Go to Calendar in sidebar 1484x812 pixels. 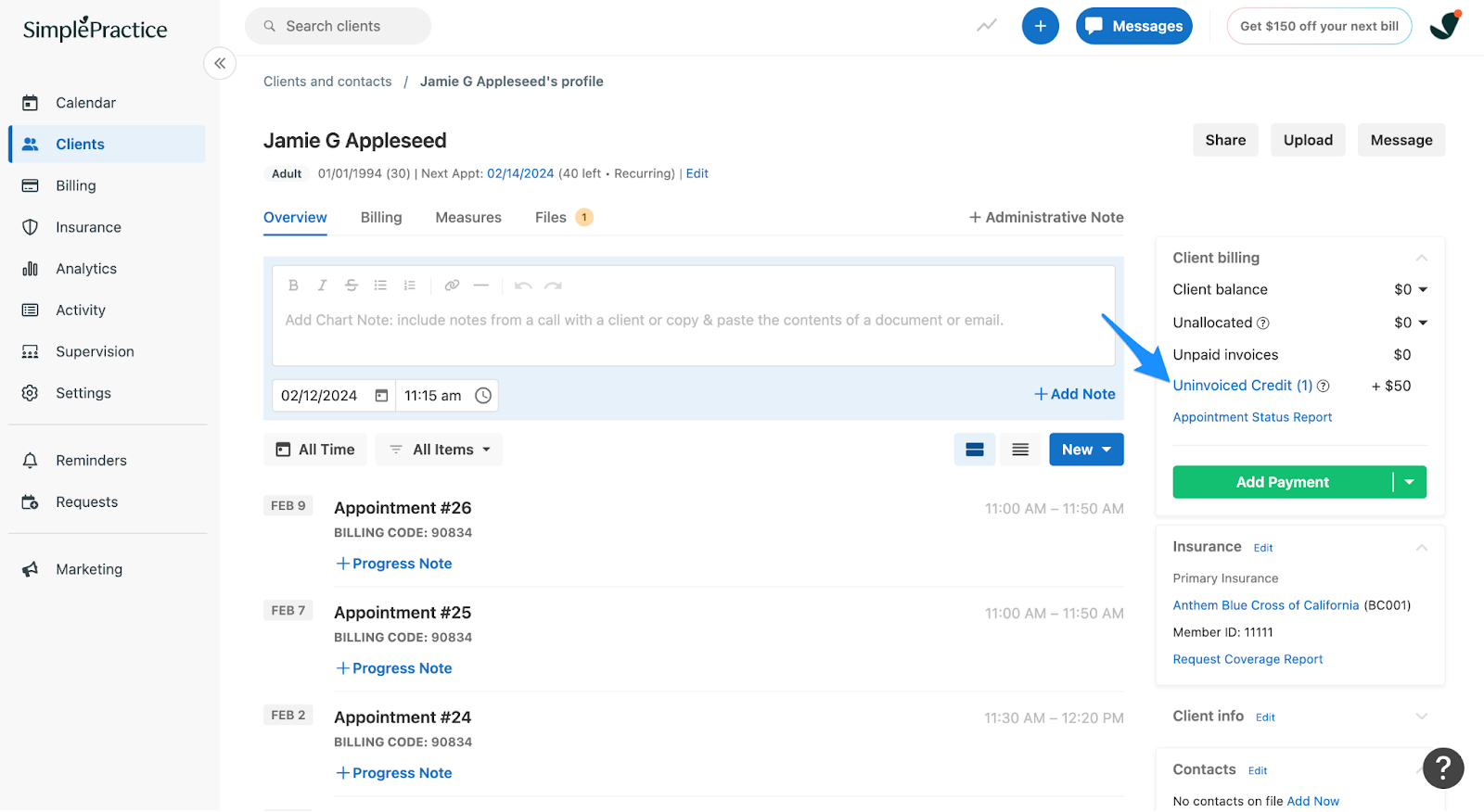(x=107, y=103)
